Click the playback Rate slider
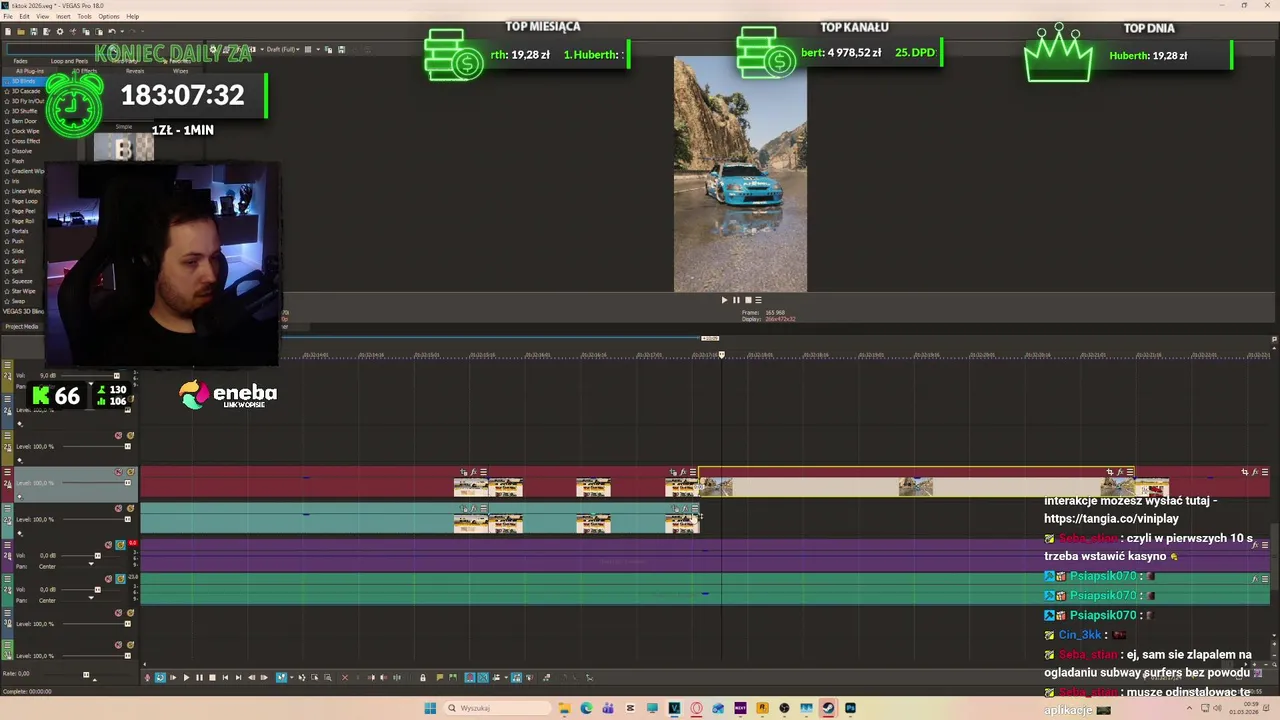 point(86,675)
